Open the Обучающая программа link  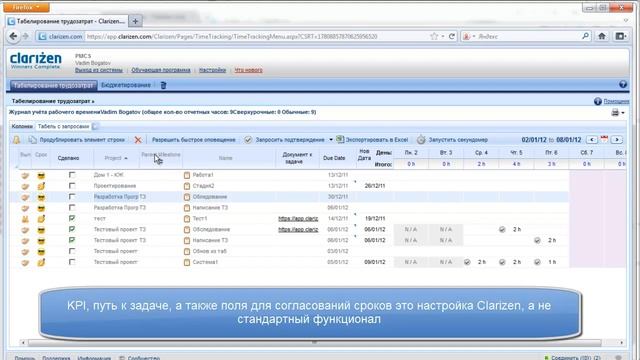click(x=161, y=70)
